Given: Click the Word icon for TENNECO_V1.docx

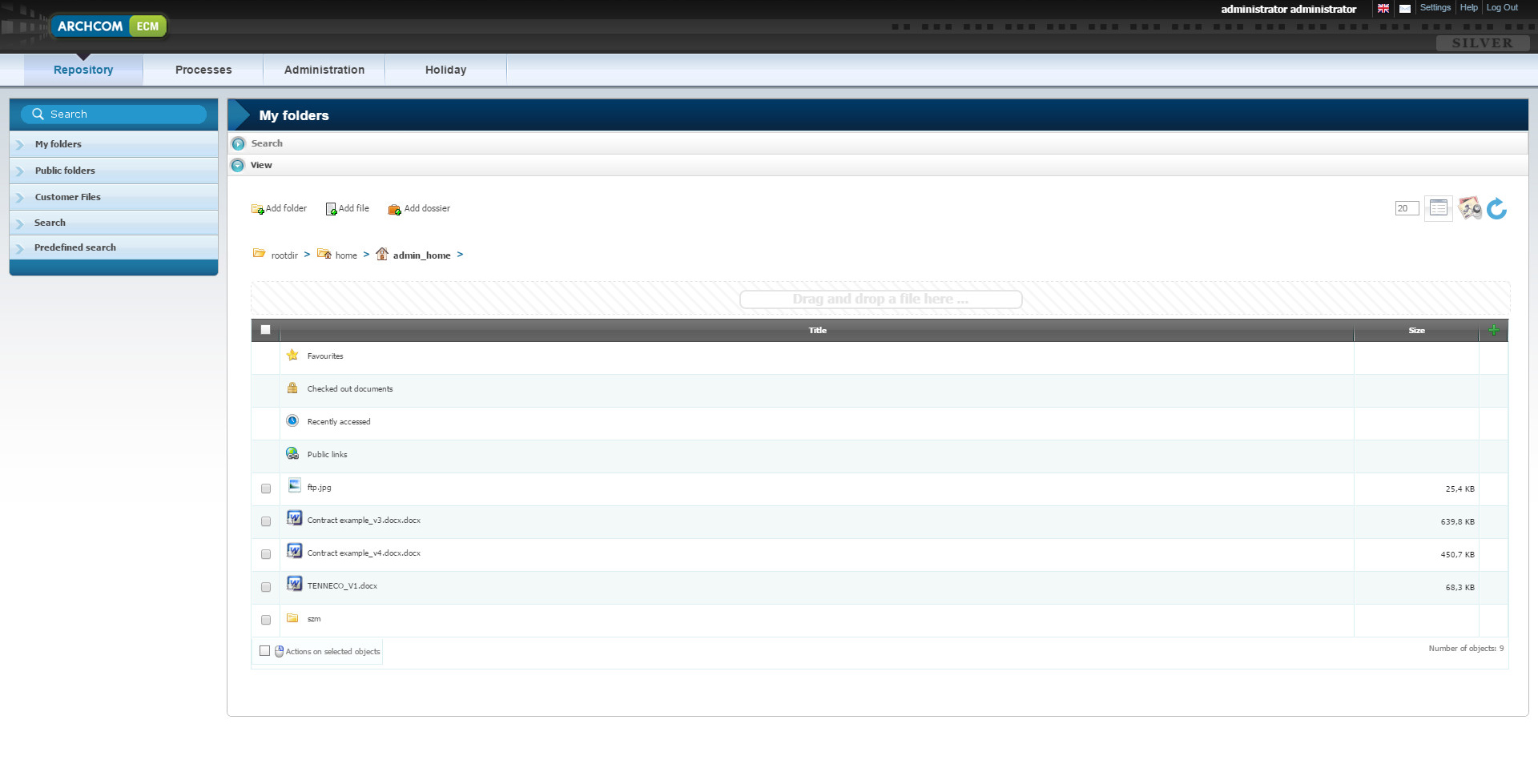Looking at the screenshot, I should [x=294, y=584].
